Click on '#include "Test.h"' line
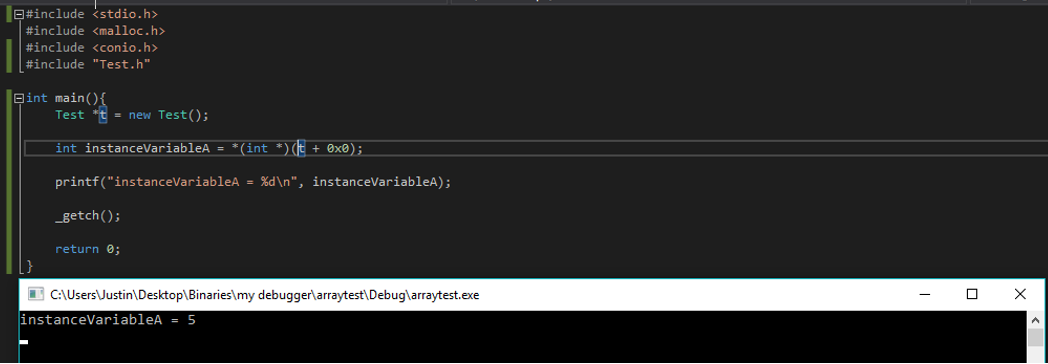 [89, 65]
